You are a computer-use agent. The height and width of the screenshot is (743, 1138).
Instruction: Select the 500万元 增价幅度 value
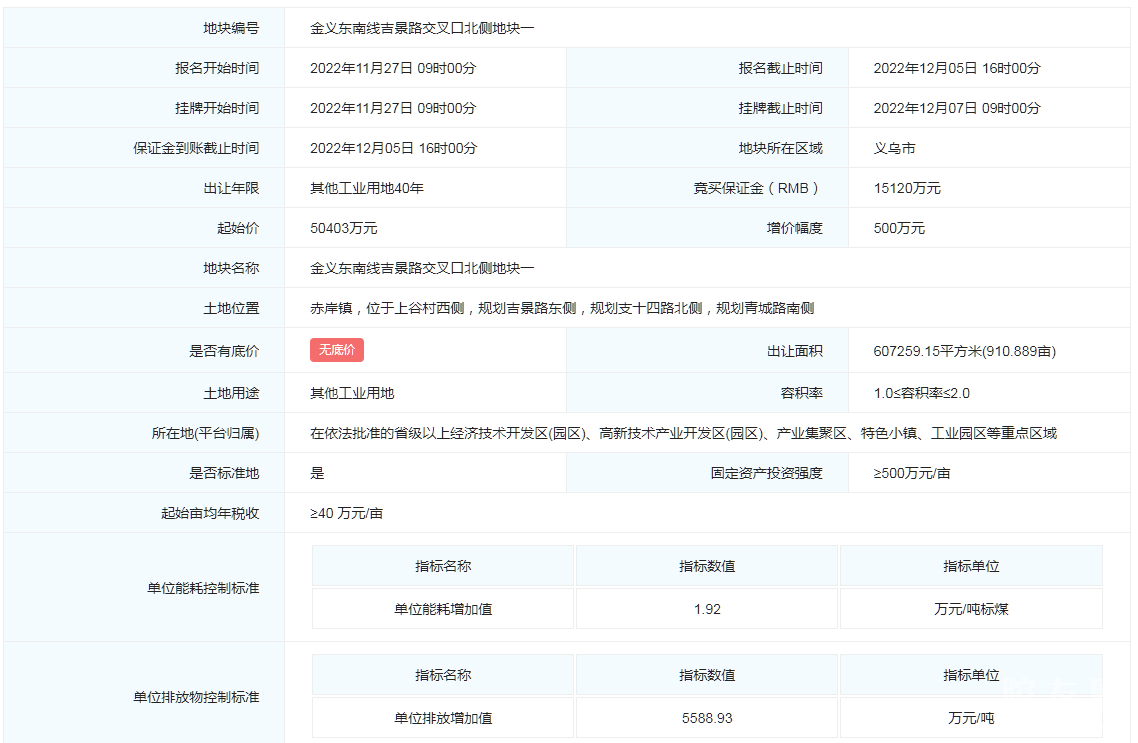(899, 228)
